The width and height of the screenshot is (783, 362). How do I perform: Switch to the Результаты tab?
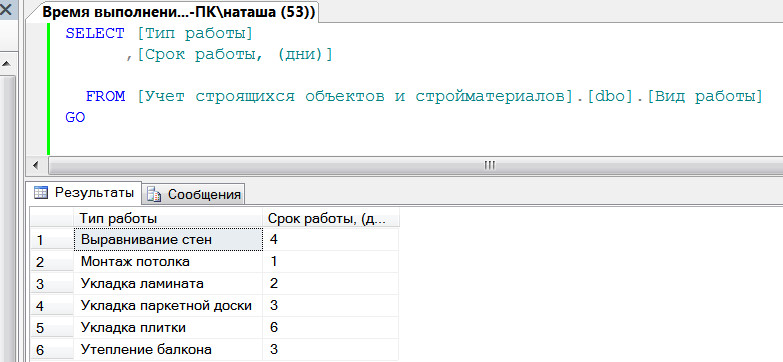click(84, 193)
